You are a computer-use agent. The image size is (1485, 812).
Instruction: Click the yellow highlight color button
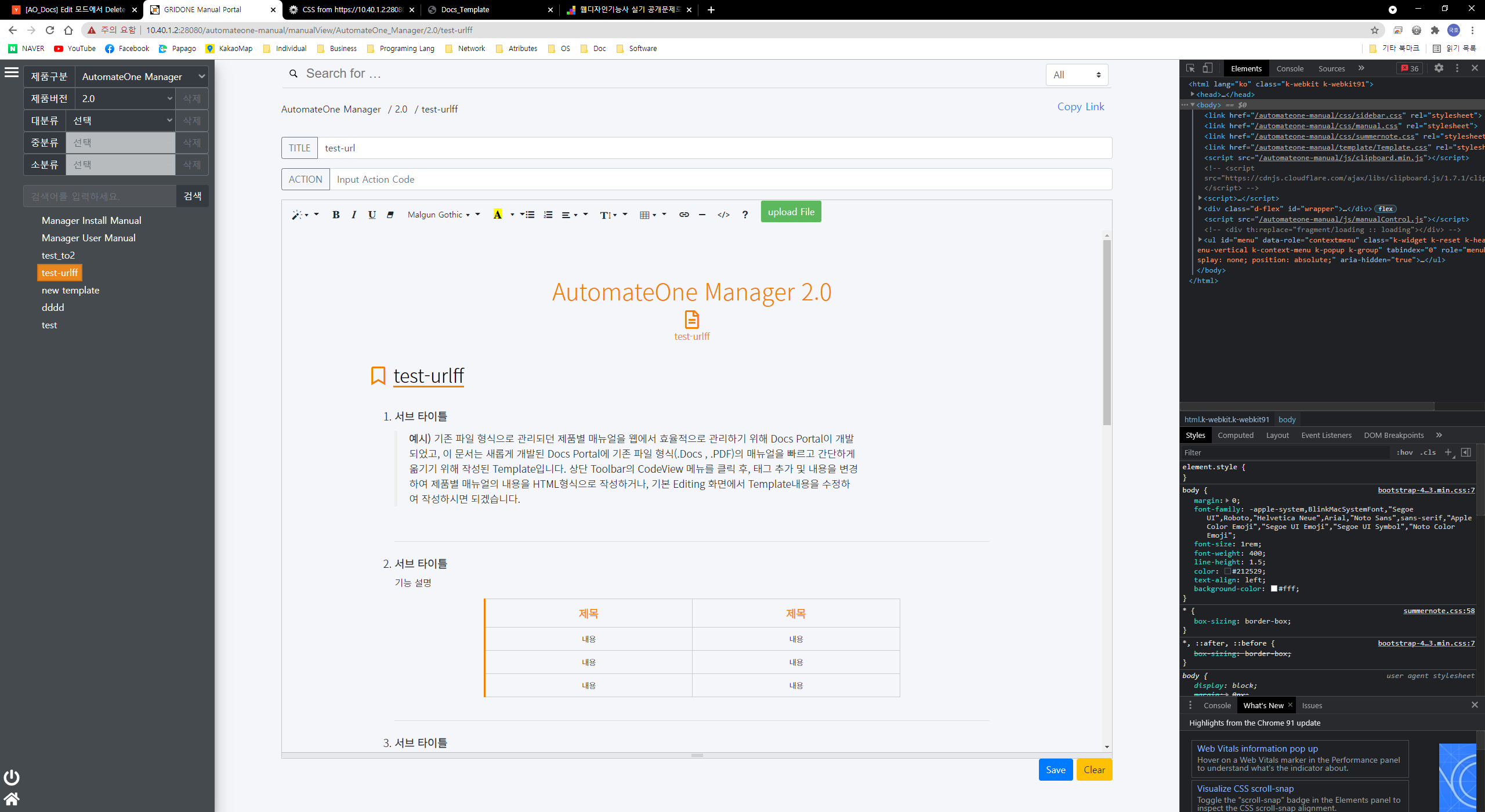click(497, 215)
